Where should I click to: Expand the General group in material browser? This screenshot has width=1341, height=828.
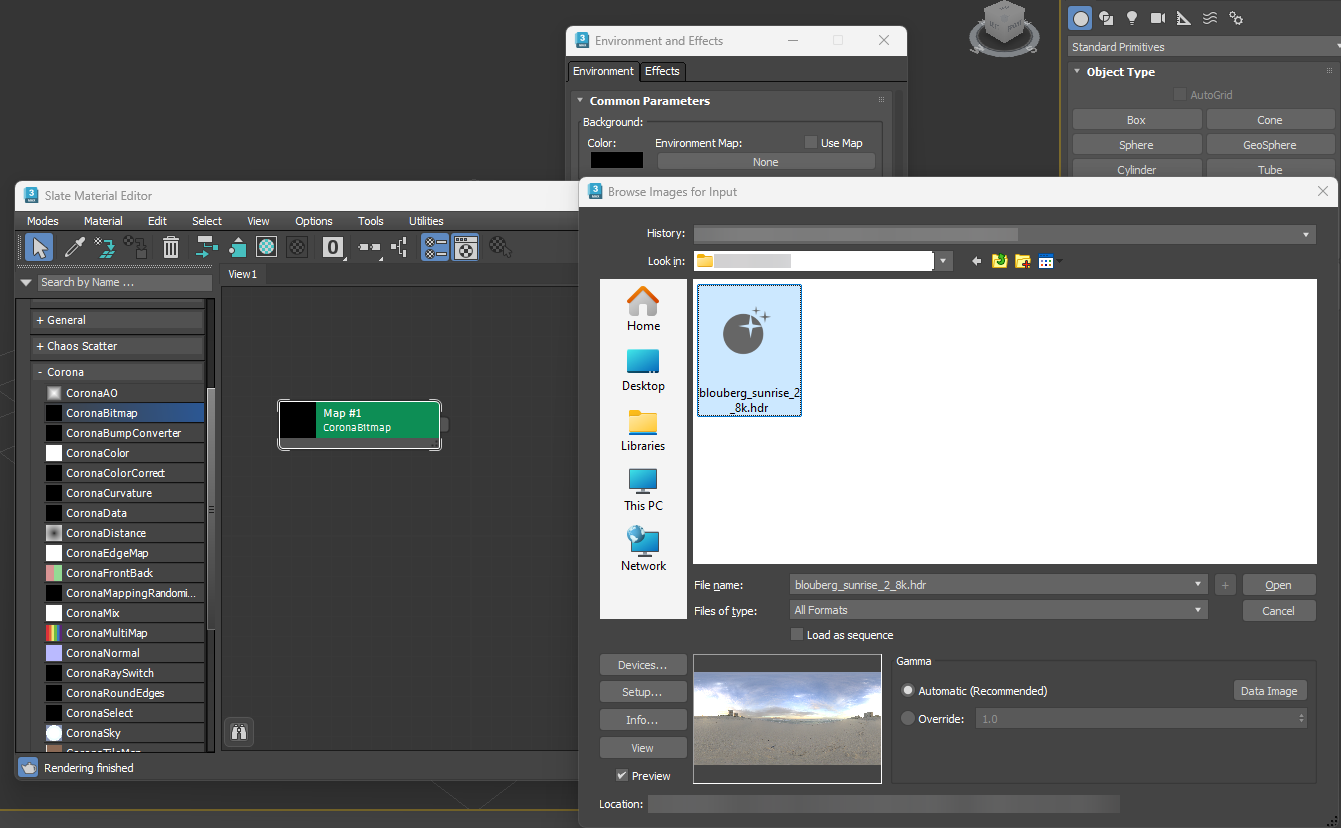point(118,320)
